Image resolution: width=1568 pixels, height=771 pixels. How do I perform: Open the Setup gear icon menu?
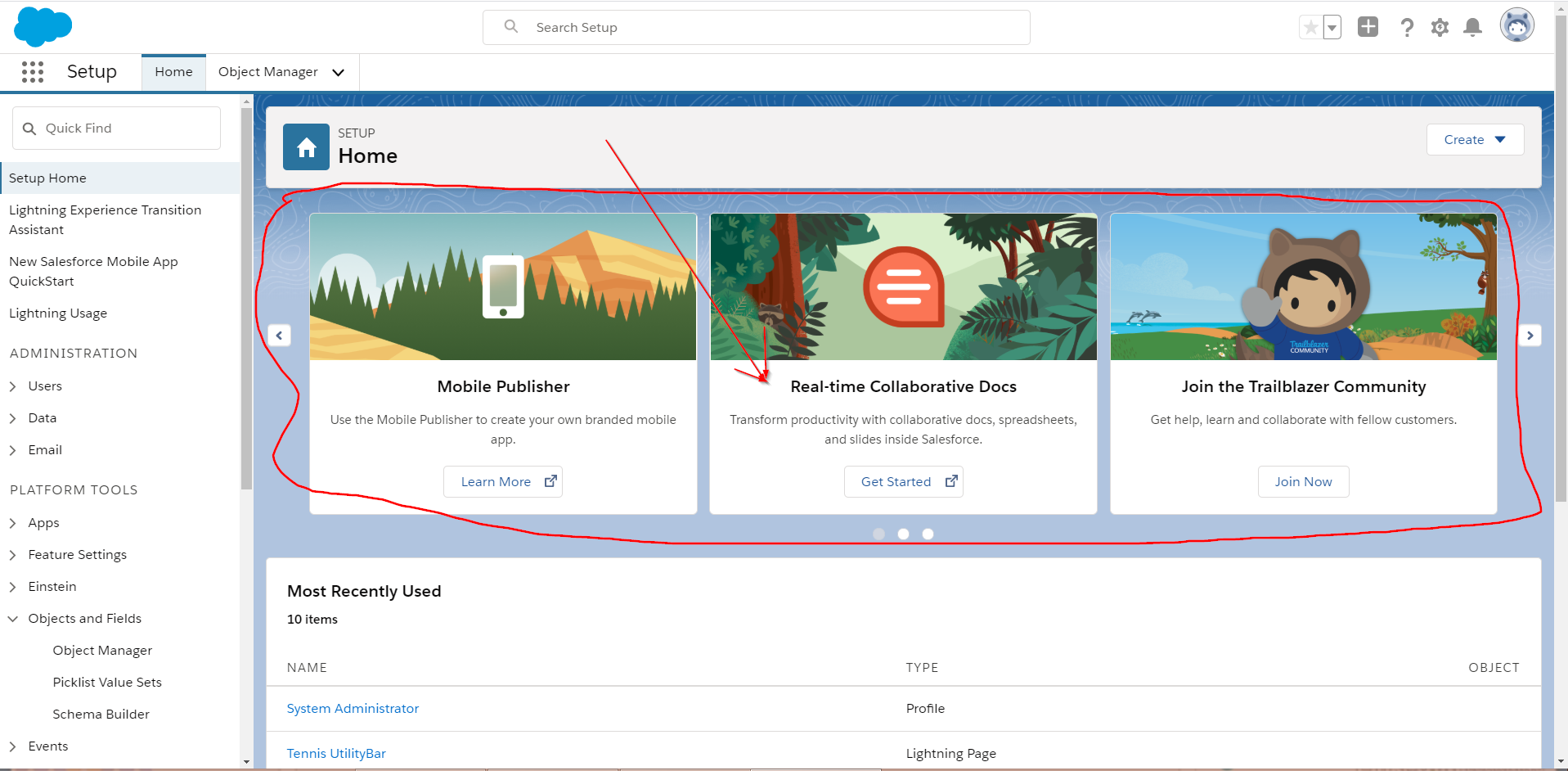click(1440, 28)
